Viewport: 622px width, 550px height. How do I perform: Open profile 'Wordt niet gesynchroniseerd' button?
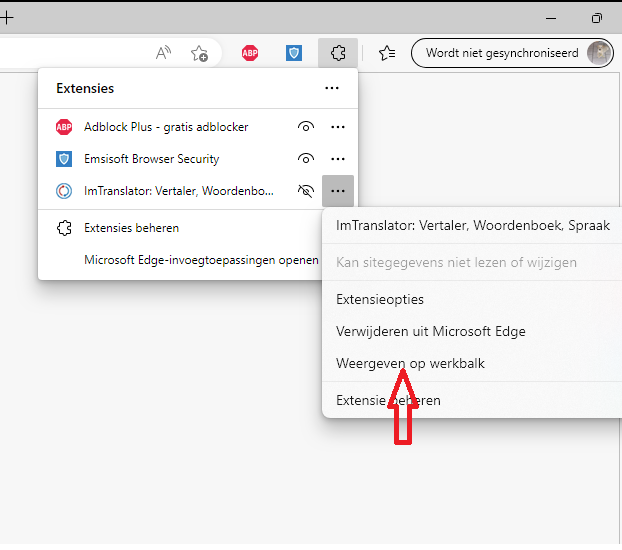pyautogui.click(x=512, y=53)
